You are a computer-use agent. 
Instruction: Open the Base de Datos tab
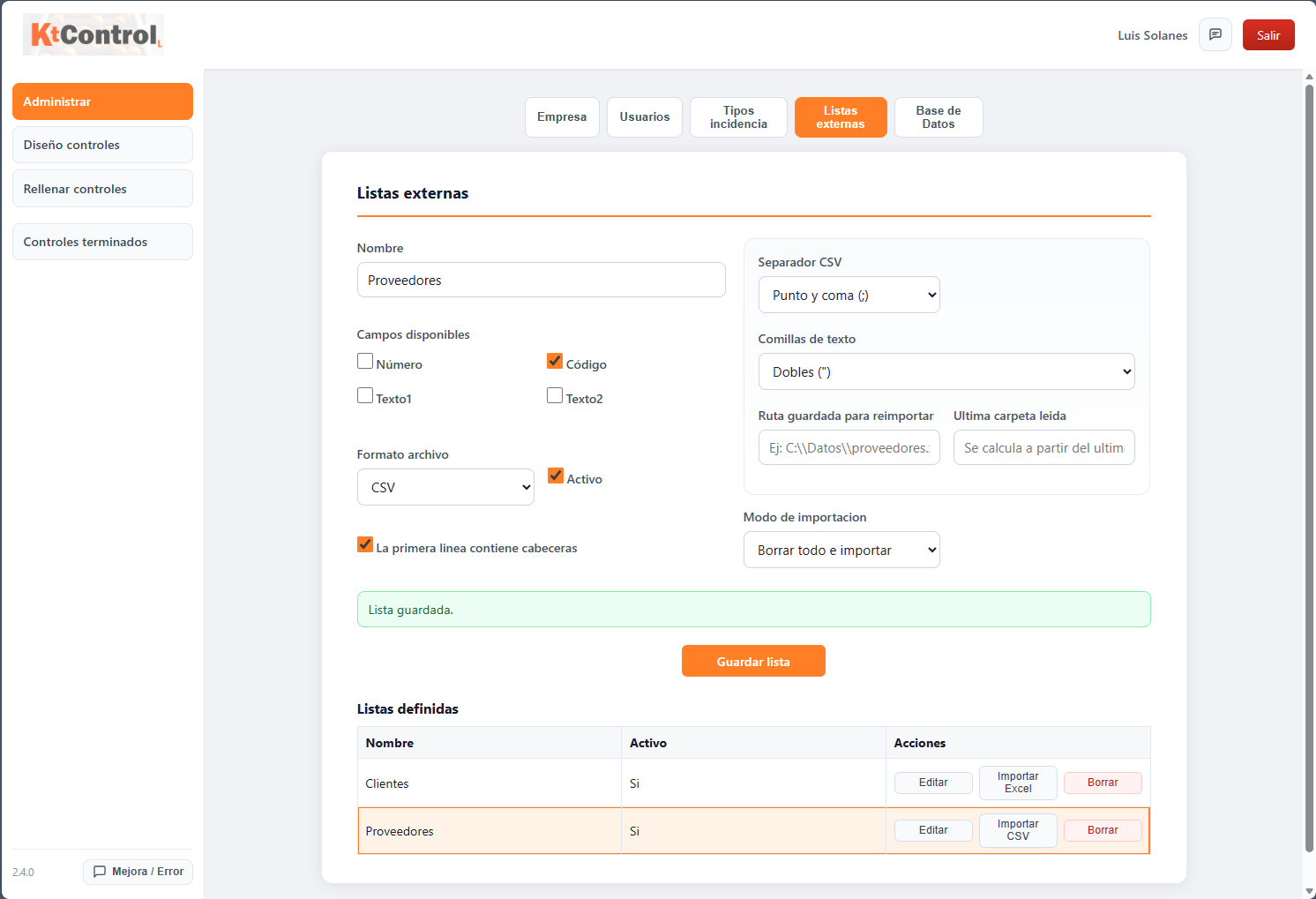[938, 117]
